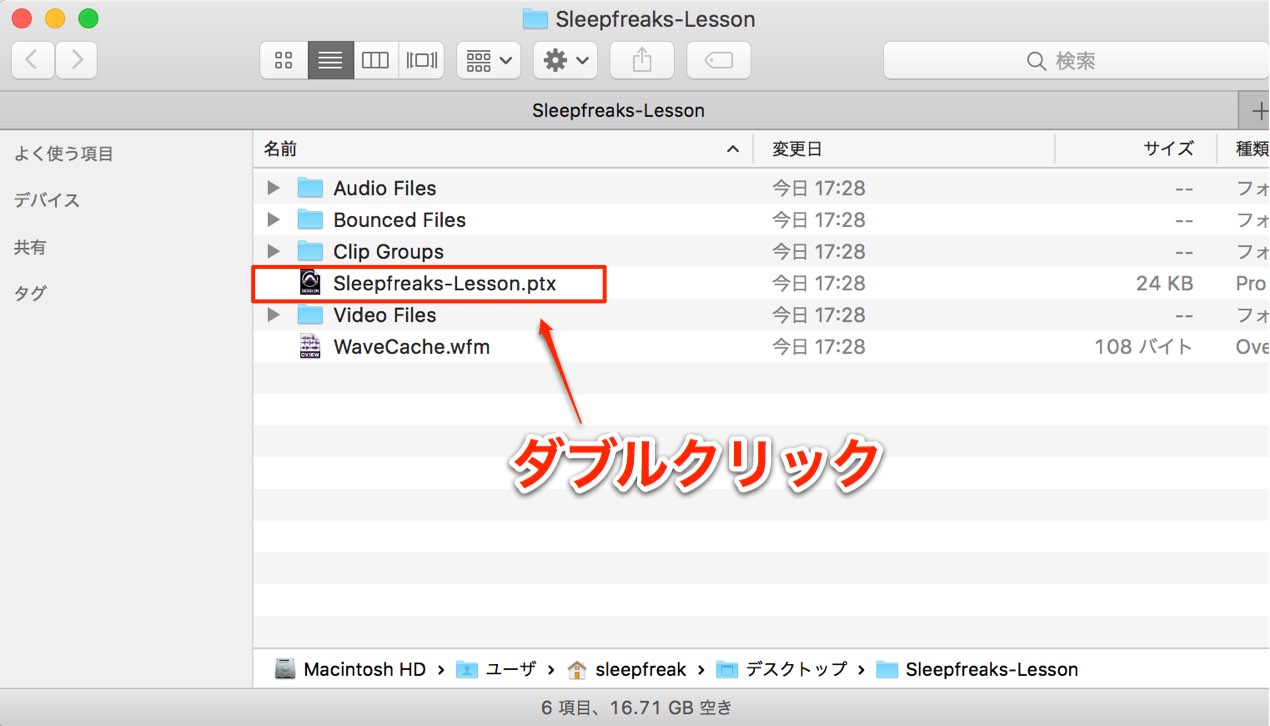Switch to icon view mode
Viewport: 1270px width, 726px height.
coord(284,61)
